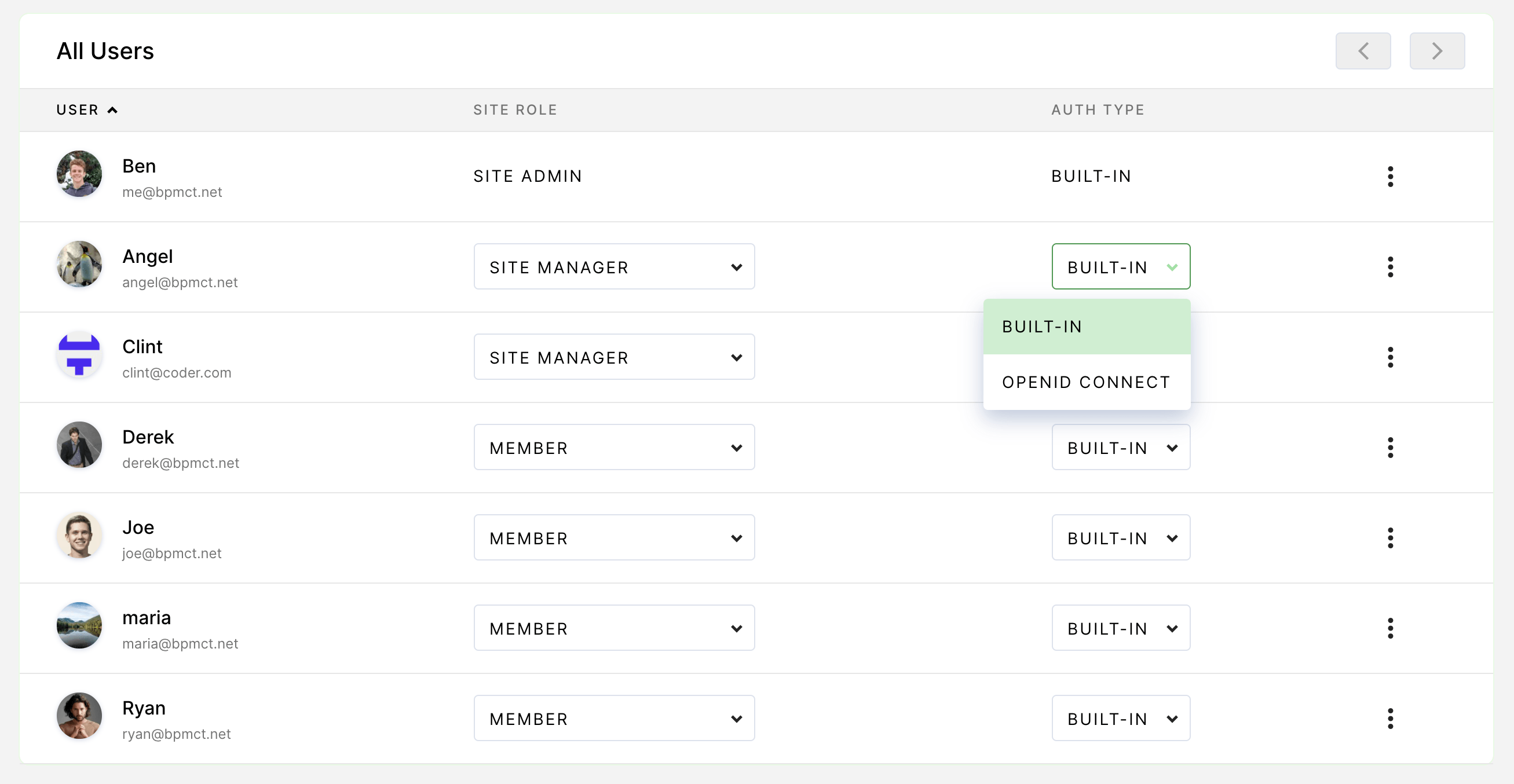
Task: Select Built-In from the open auth list
Action: pos(1086,327)
